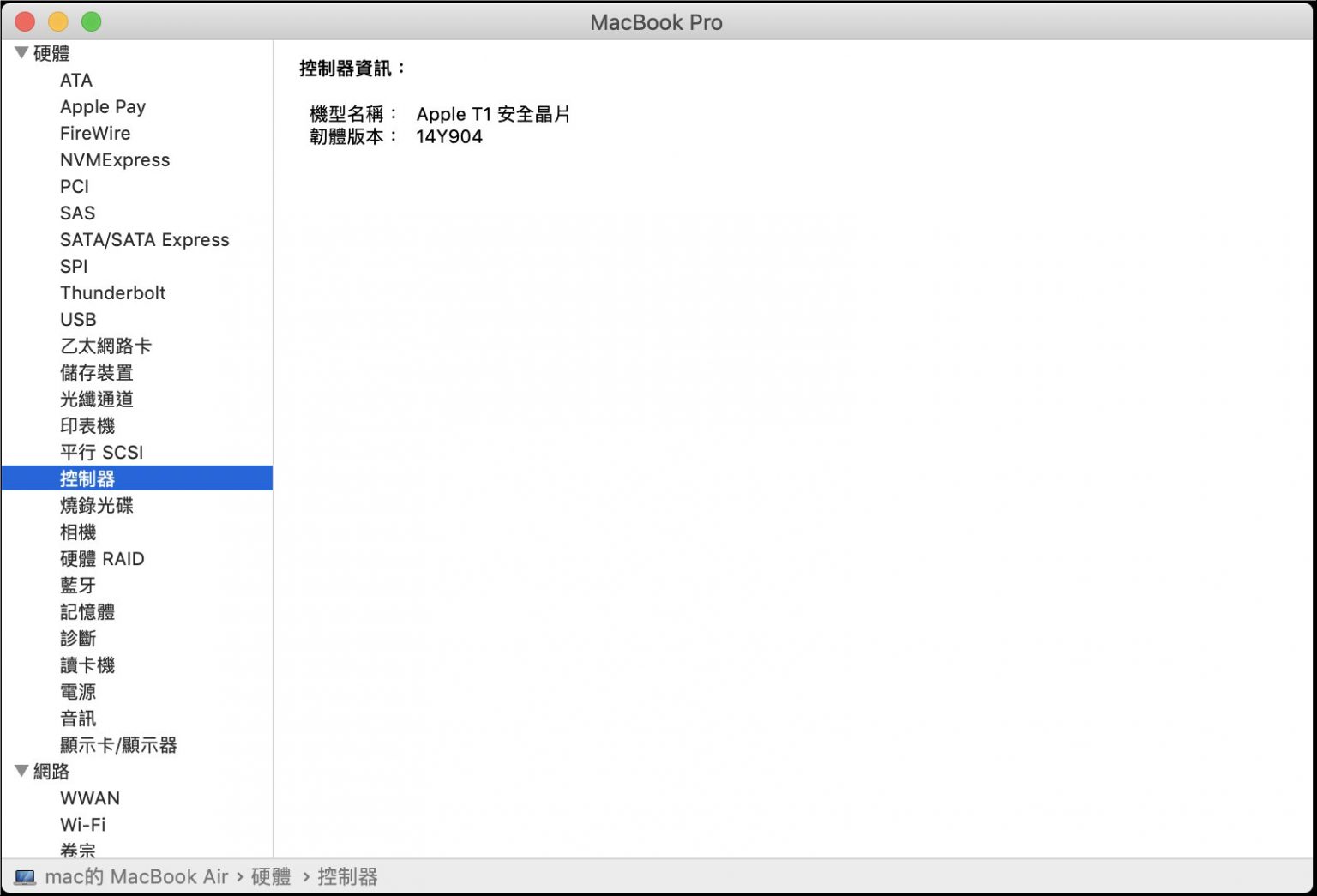The image size is (1317, 896).
Task: Click the computer icon in the status bar
Action: tap(24, 876)
